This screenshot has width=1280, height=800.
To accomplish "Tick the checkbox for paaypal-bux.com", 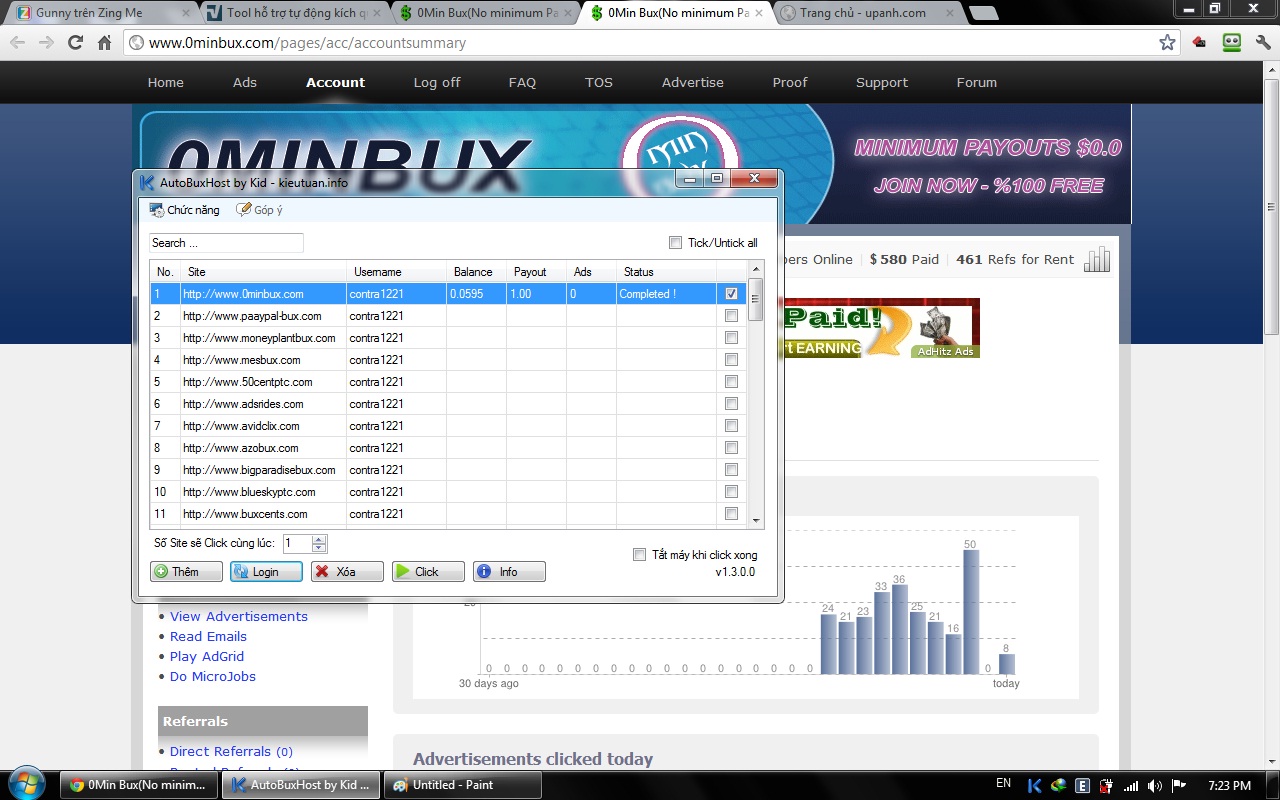I will (x=731, y=316).
